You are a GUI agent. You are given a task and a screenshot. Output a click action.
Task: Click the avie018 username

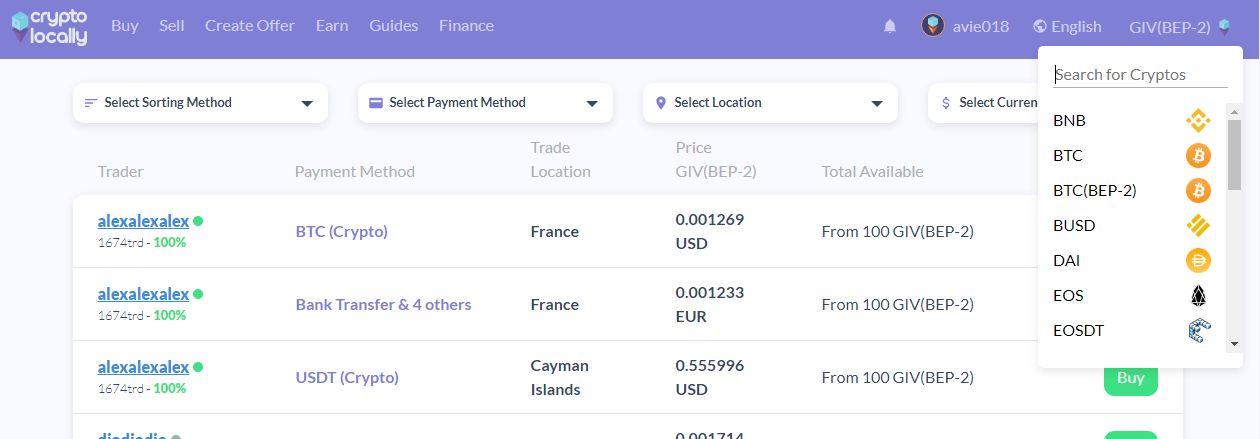(981, 27)
